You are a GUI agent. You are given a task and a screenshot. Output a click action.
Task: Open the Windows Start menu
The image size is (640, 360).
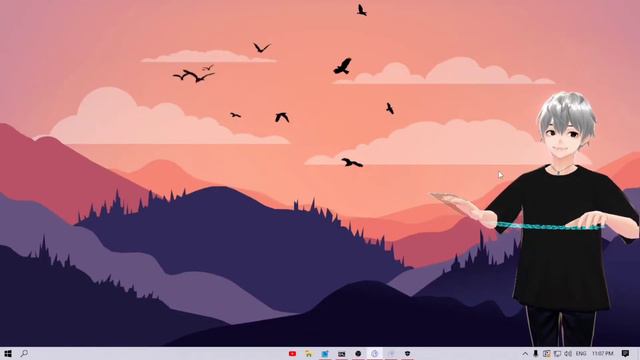point(8,353)
